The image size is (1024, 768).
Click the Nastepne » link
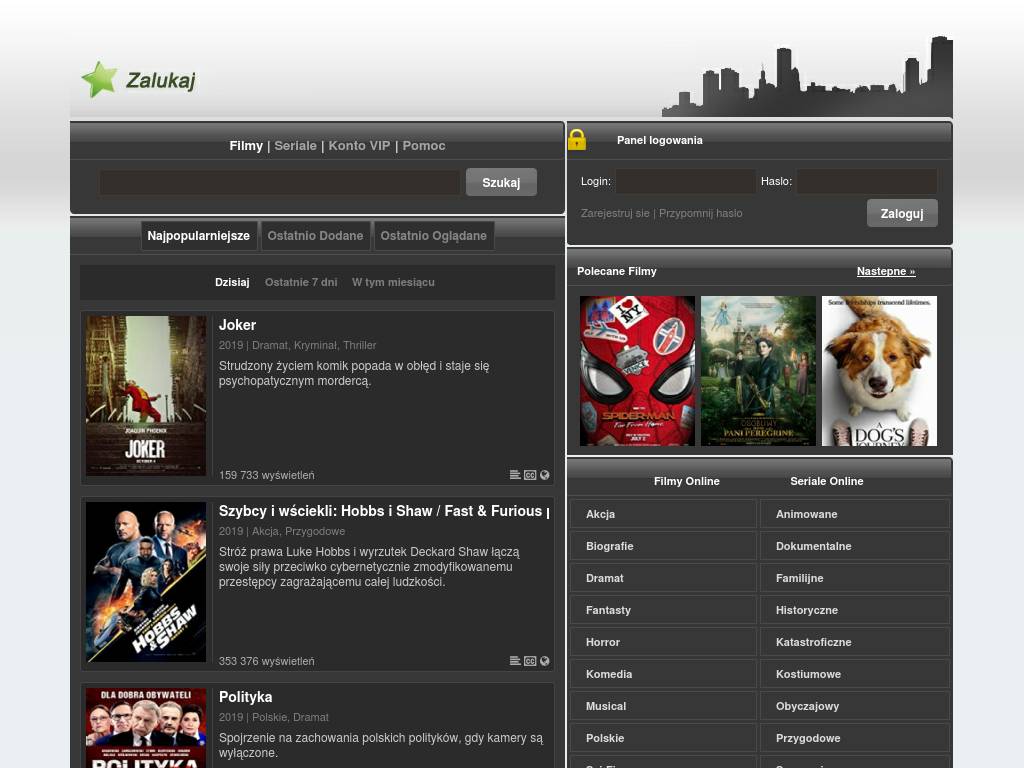885,271
